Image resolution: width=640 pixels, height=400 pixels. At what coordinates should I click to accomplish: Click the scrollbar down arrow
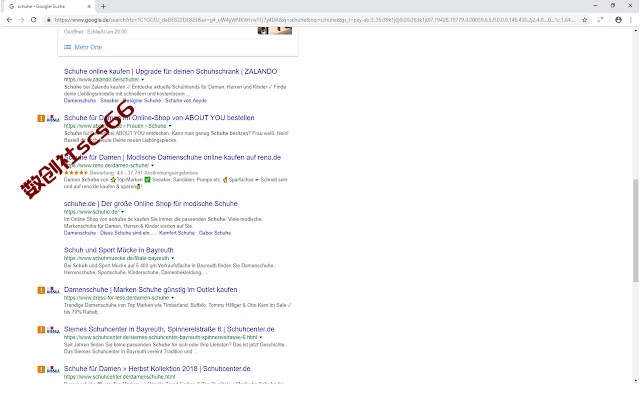(x=636, y=380)
